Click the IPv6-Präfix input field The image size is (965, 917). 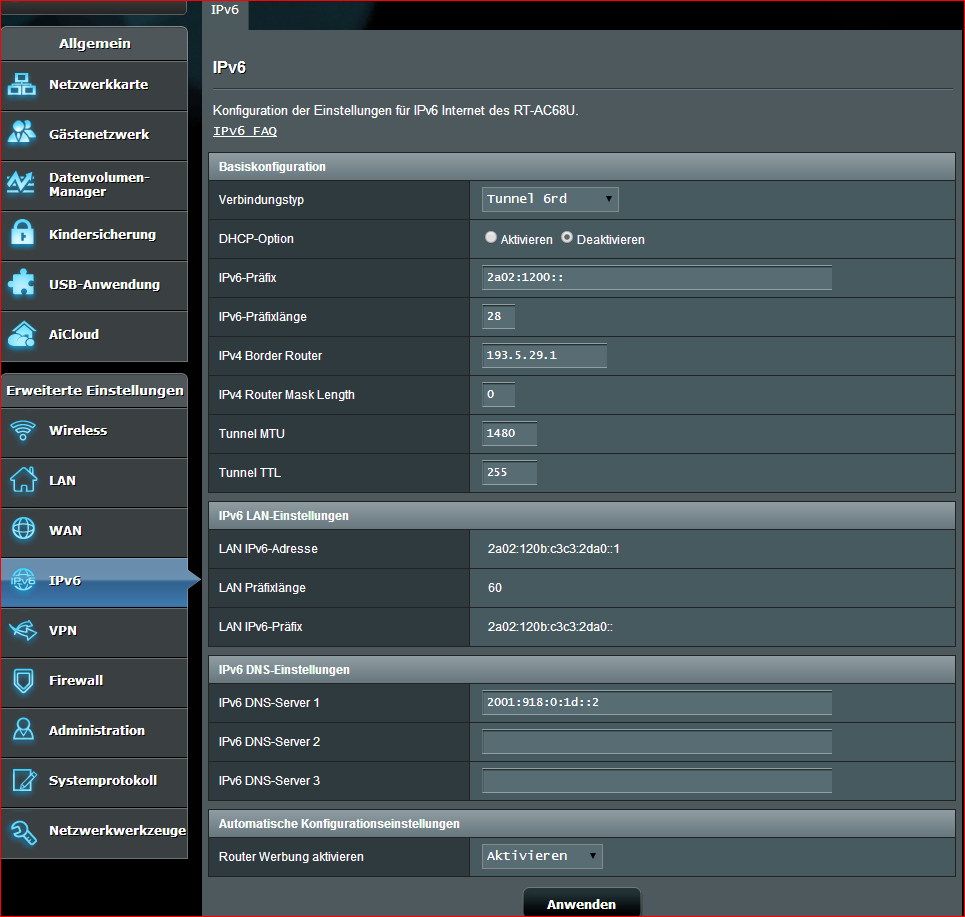[x=656, y=278]
